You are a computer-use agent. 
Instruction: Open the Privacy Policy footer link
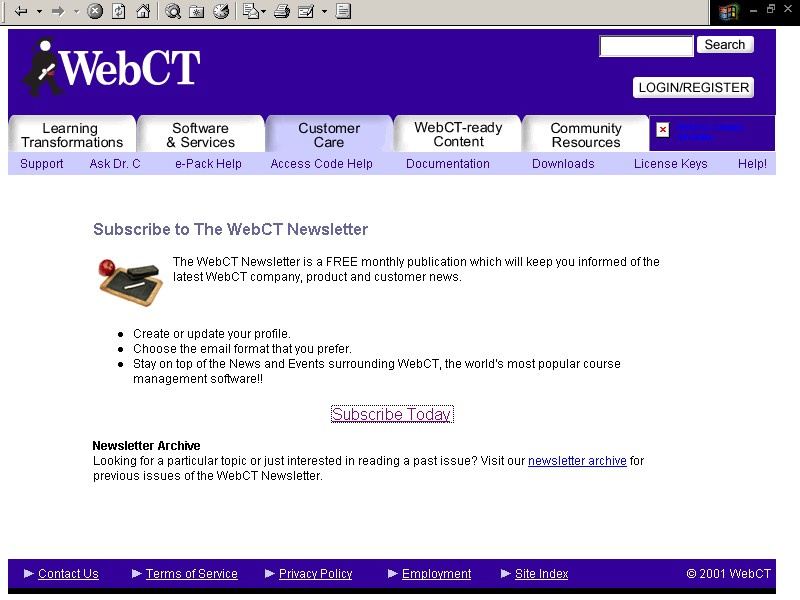pyautogui.click(x=315, y=574)
